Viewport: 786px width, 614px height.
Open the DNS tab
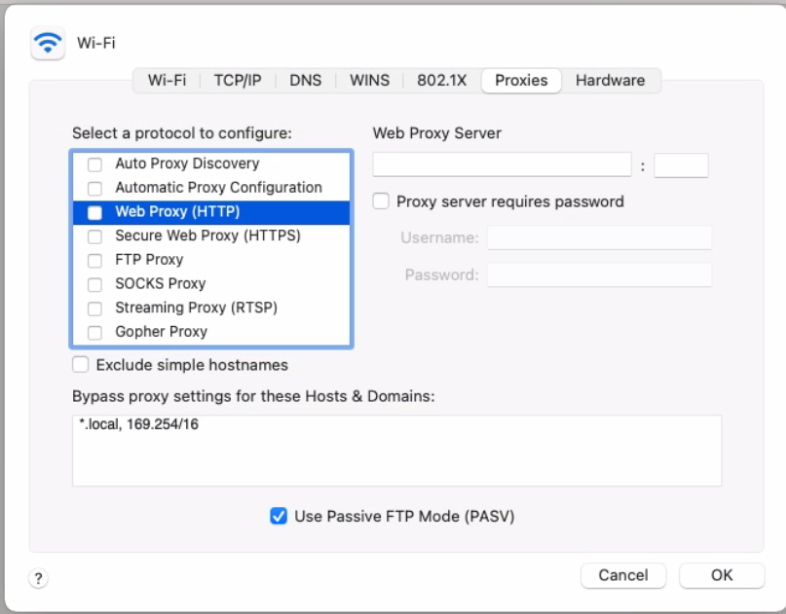click(305, 81)
